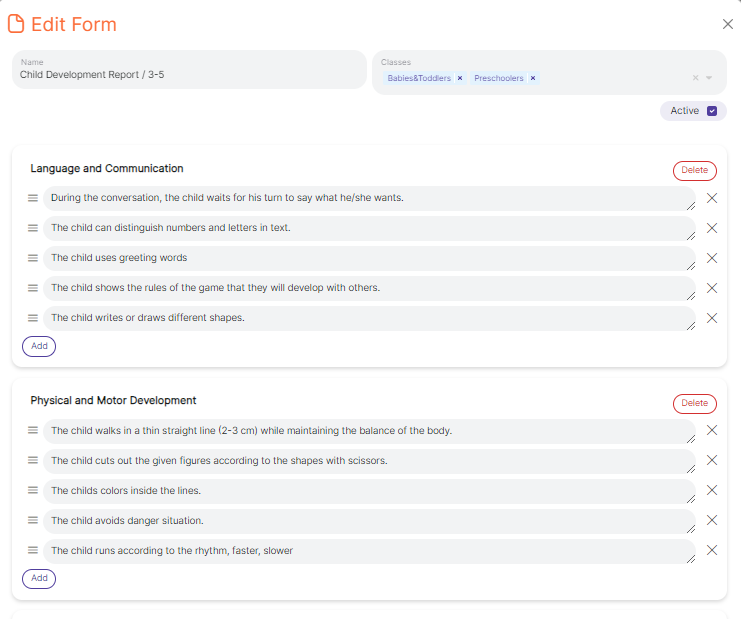Add item to Language and Communication
741x619 pixels.
pos(39,346)
